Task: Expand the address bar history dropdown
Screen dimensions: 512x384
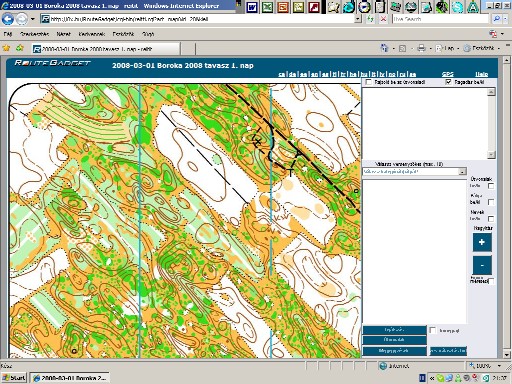Action: click(x=358, y=19)
